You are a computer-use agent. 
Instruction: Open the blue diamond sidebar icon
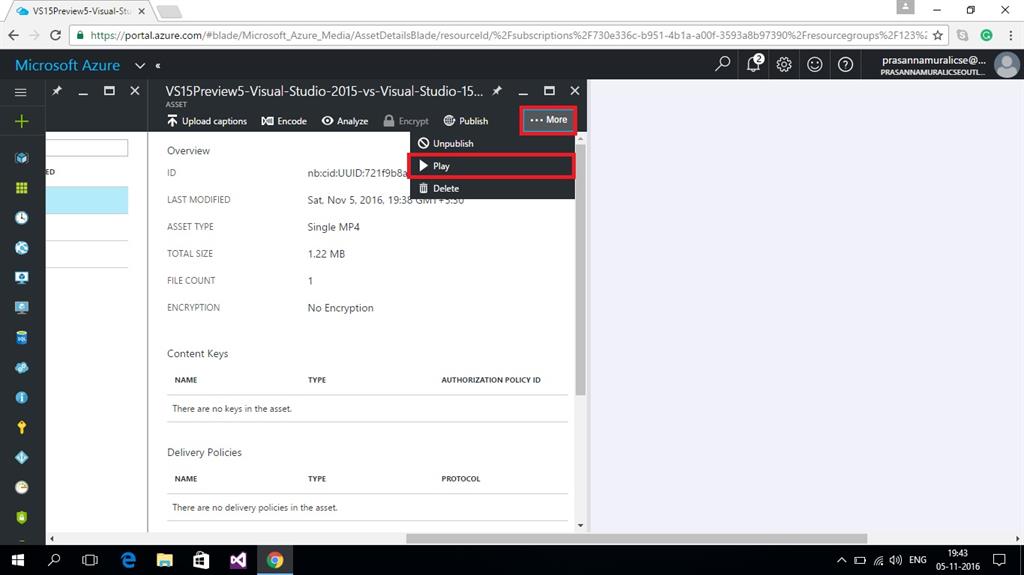(22, 457)
